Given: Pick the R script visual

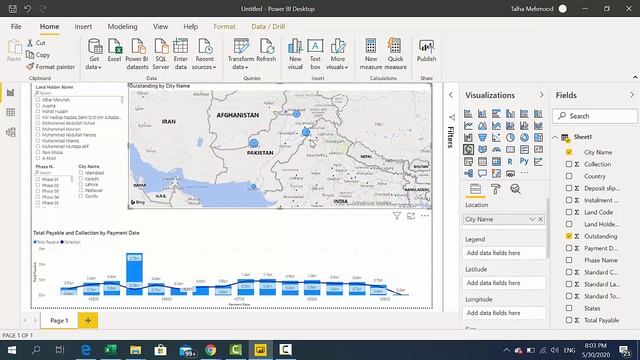Looking at the screenshot, I should 510,162.
